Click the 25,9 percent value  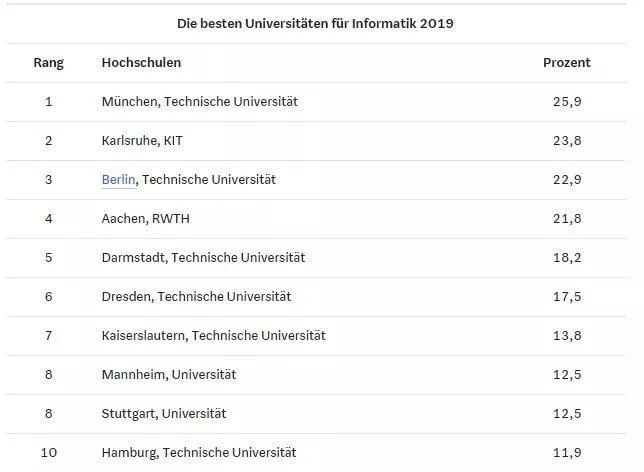tap(567, 102)
